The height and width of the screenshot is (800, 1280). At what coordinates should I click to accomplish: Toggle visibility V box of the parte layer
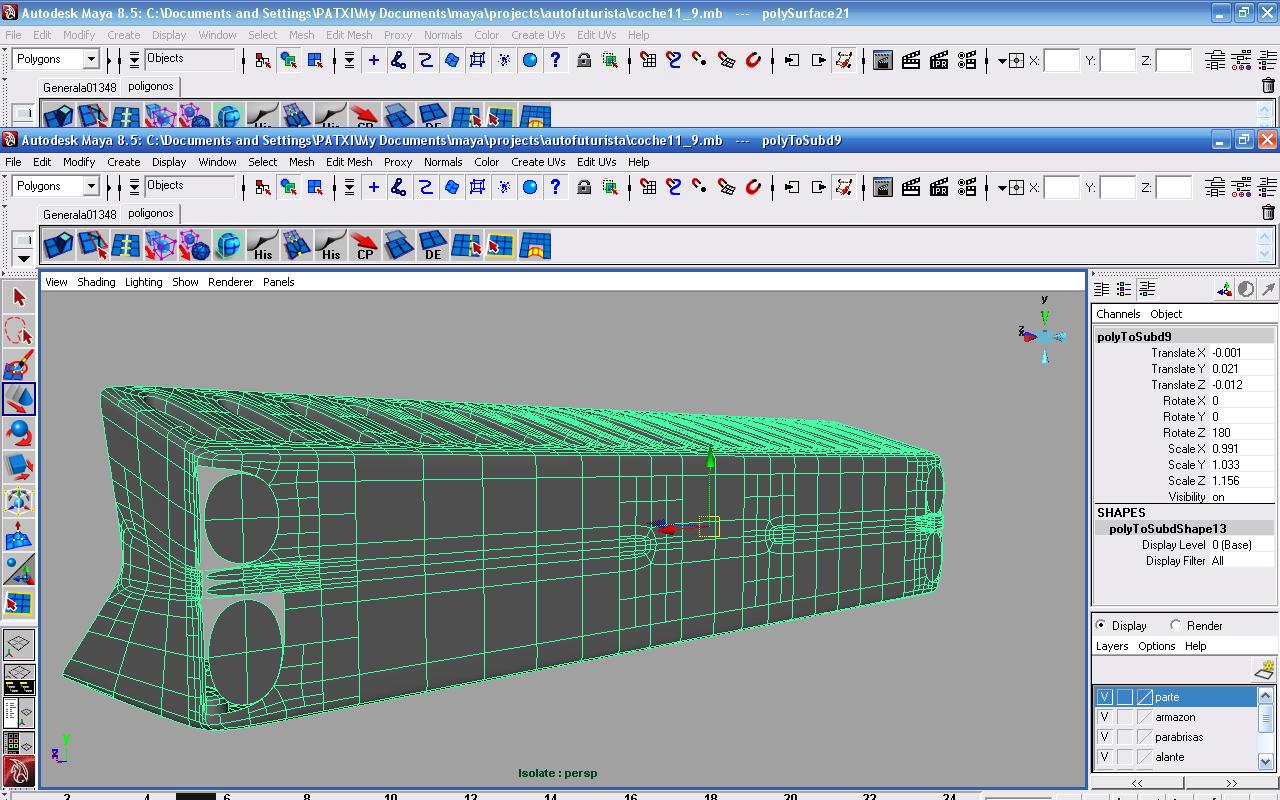coord(1104,697)
